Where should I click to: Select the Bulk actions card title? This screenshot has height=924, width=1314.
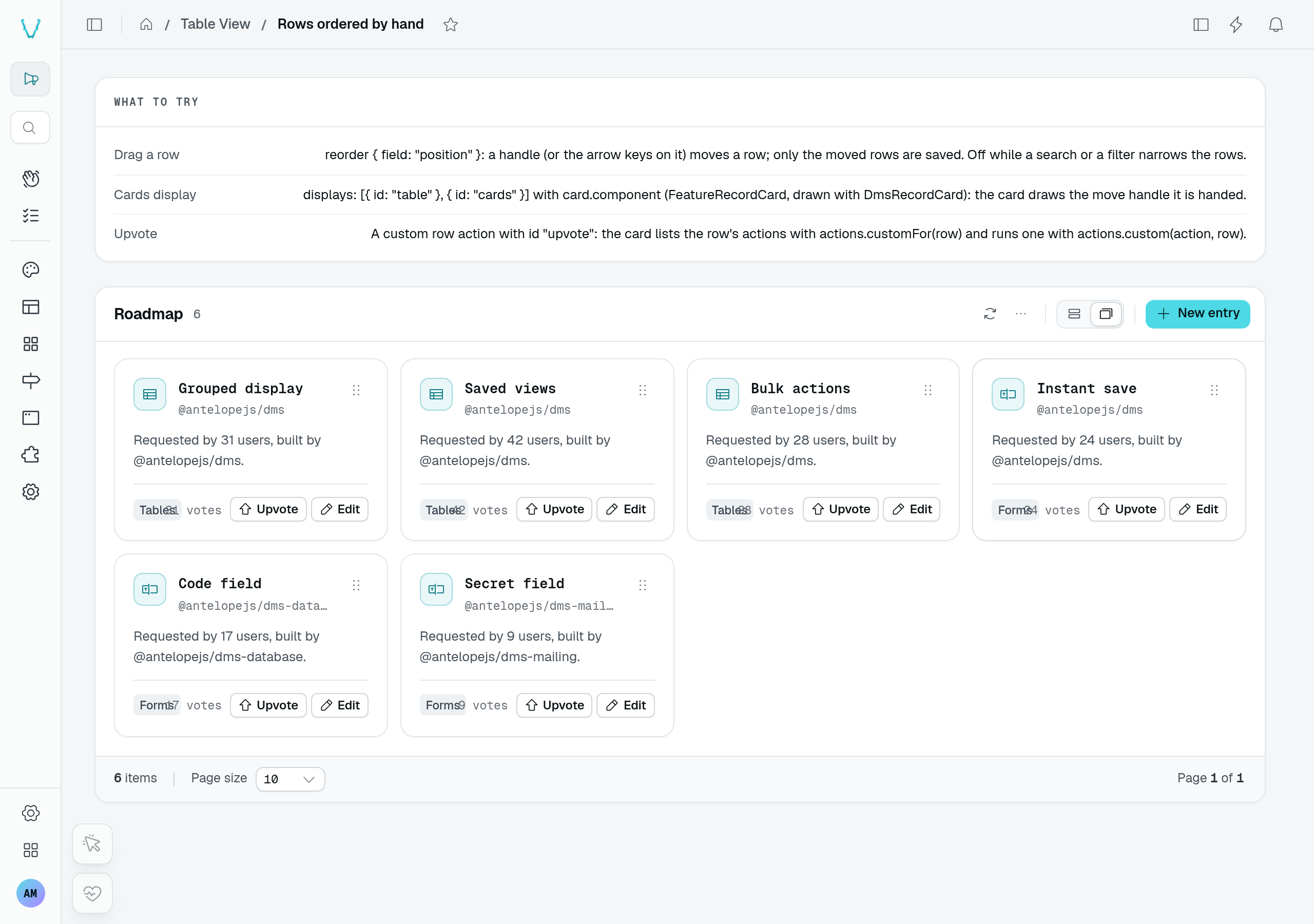tap(800, 389)
